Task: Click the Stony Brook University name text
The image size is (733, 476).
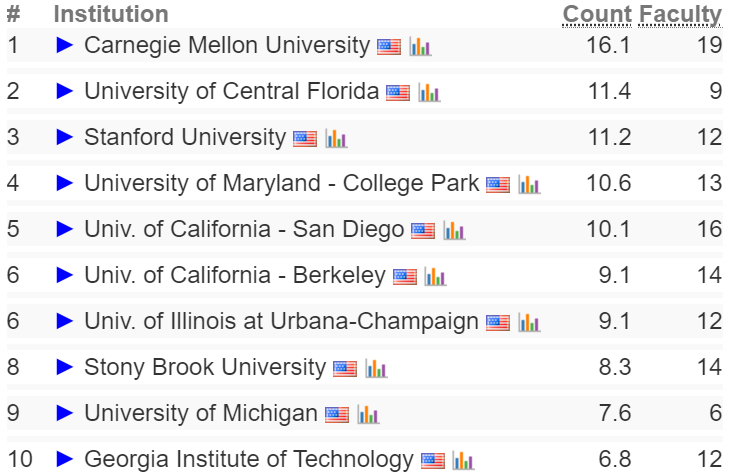Action: coord(205,367)
